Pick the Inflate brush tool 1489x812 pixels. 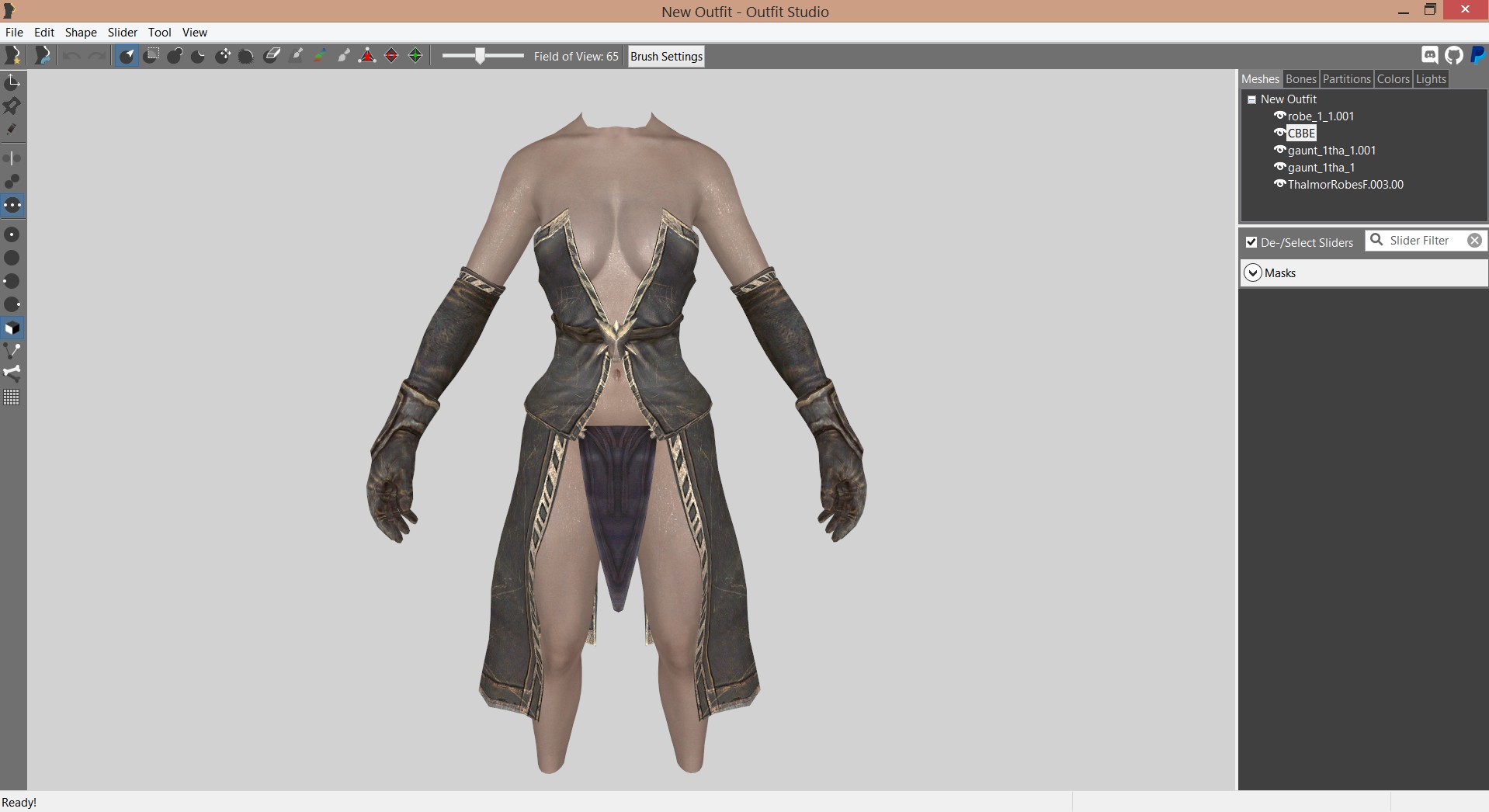click(x=175, y=56)
